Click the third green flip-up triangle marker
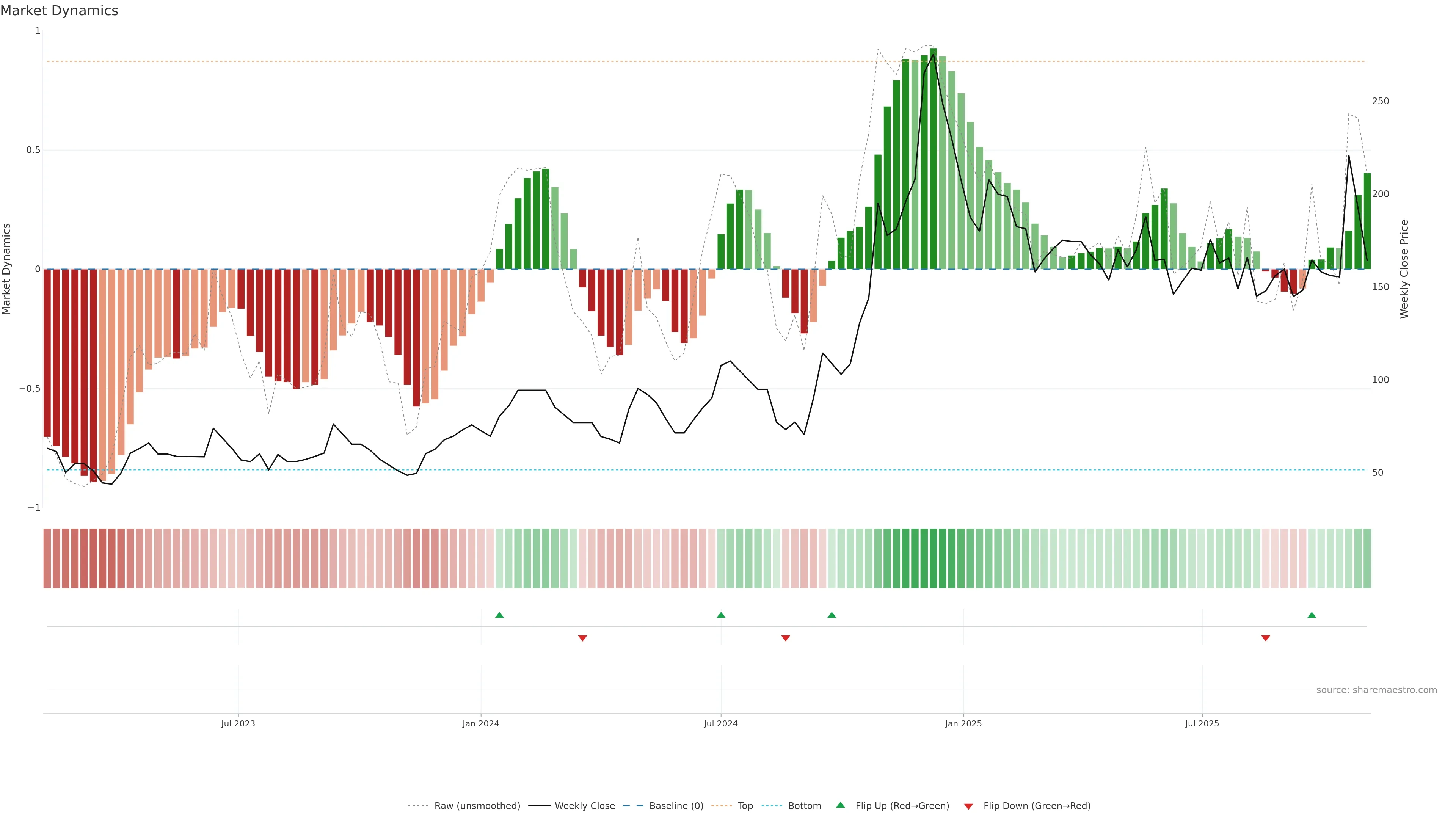Image resolution: width=1456 pixels, height=819 pixels. click(832, 615)
